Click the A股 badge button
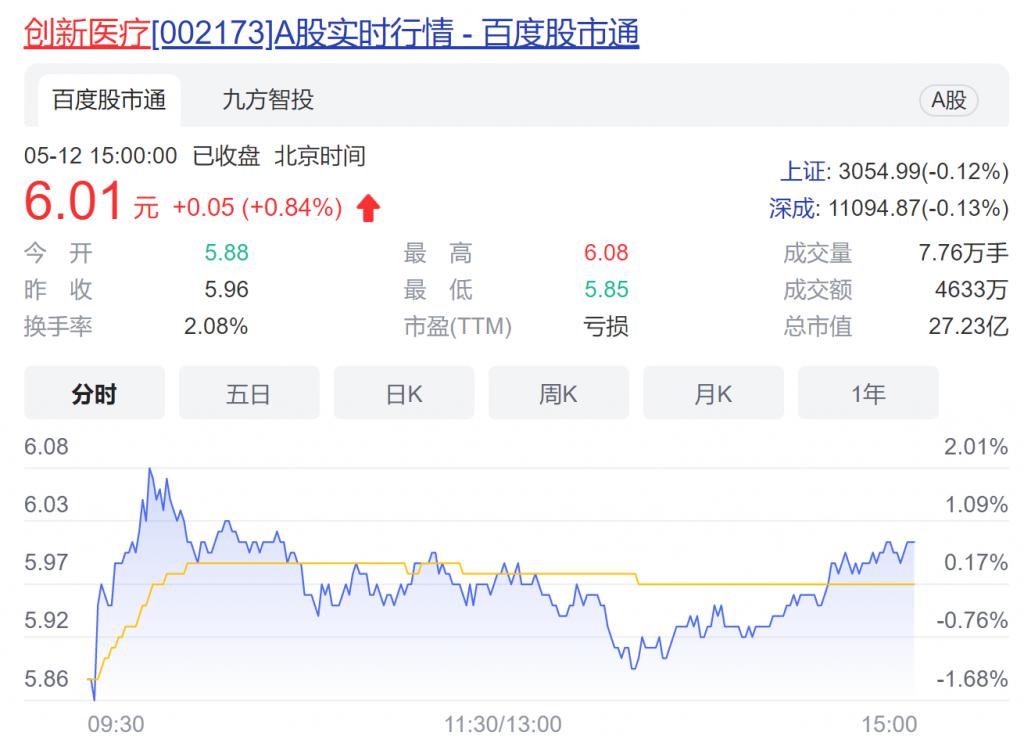 pyautogui.click(x=948, y=101)
